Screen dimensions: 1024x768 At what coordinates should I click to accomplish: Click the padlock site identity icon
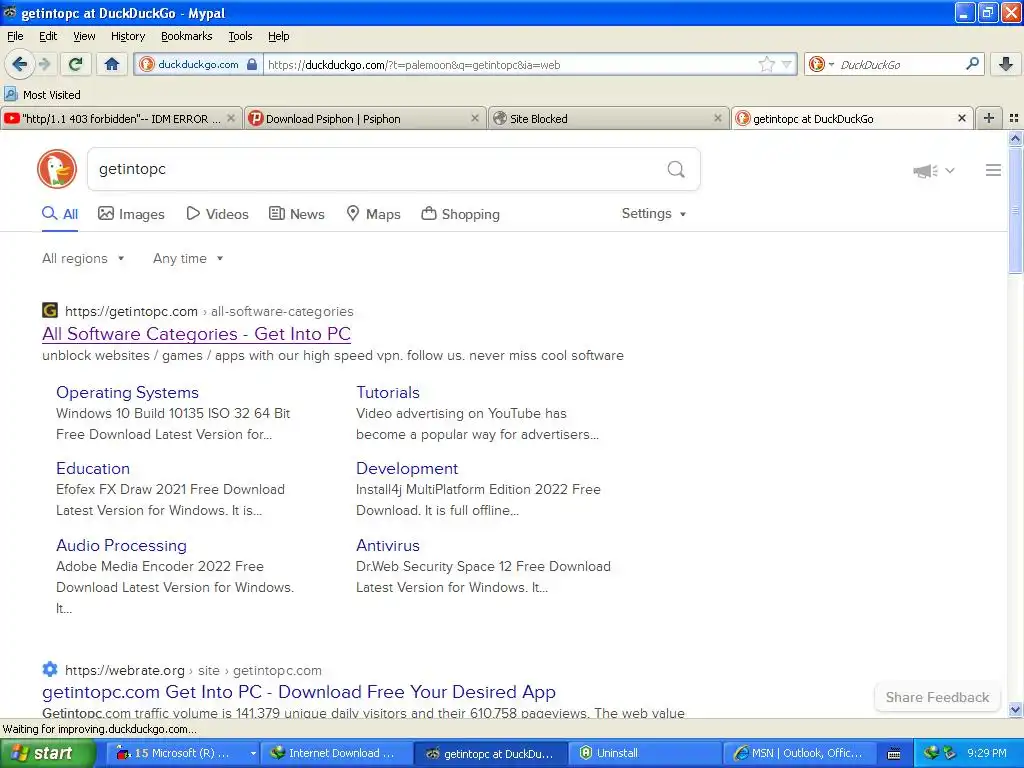click(252, 65)
